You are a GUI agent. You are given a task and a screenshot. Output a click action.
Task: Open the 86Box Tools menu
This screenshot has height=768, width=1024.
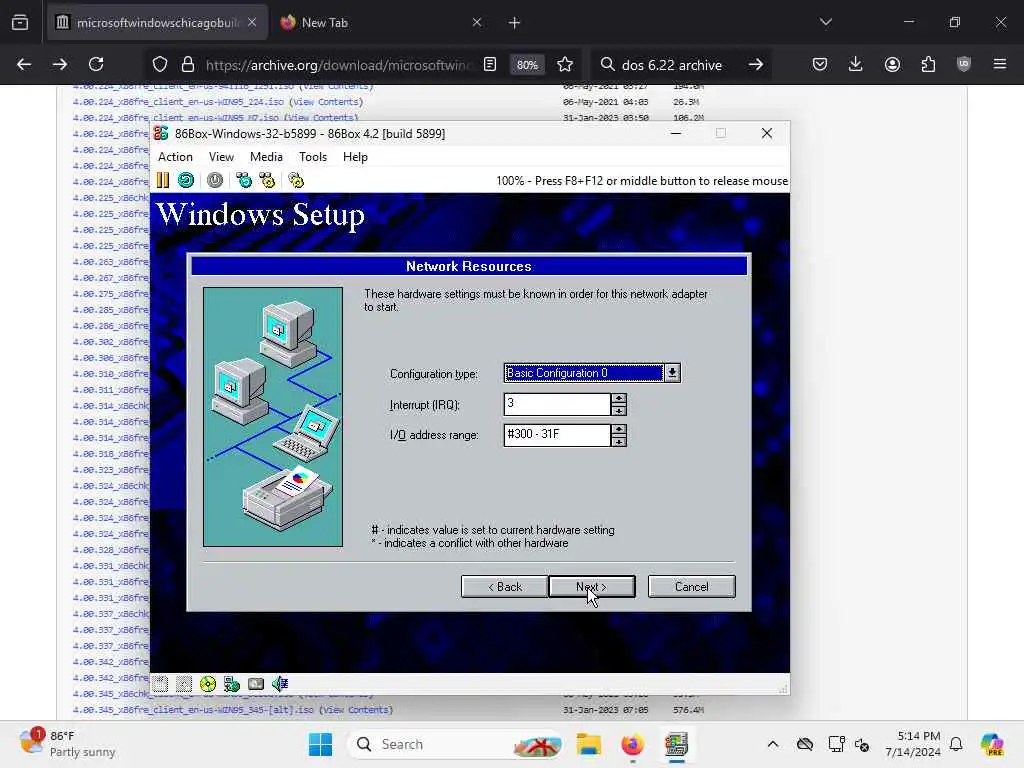313,157
